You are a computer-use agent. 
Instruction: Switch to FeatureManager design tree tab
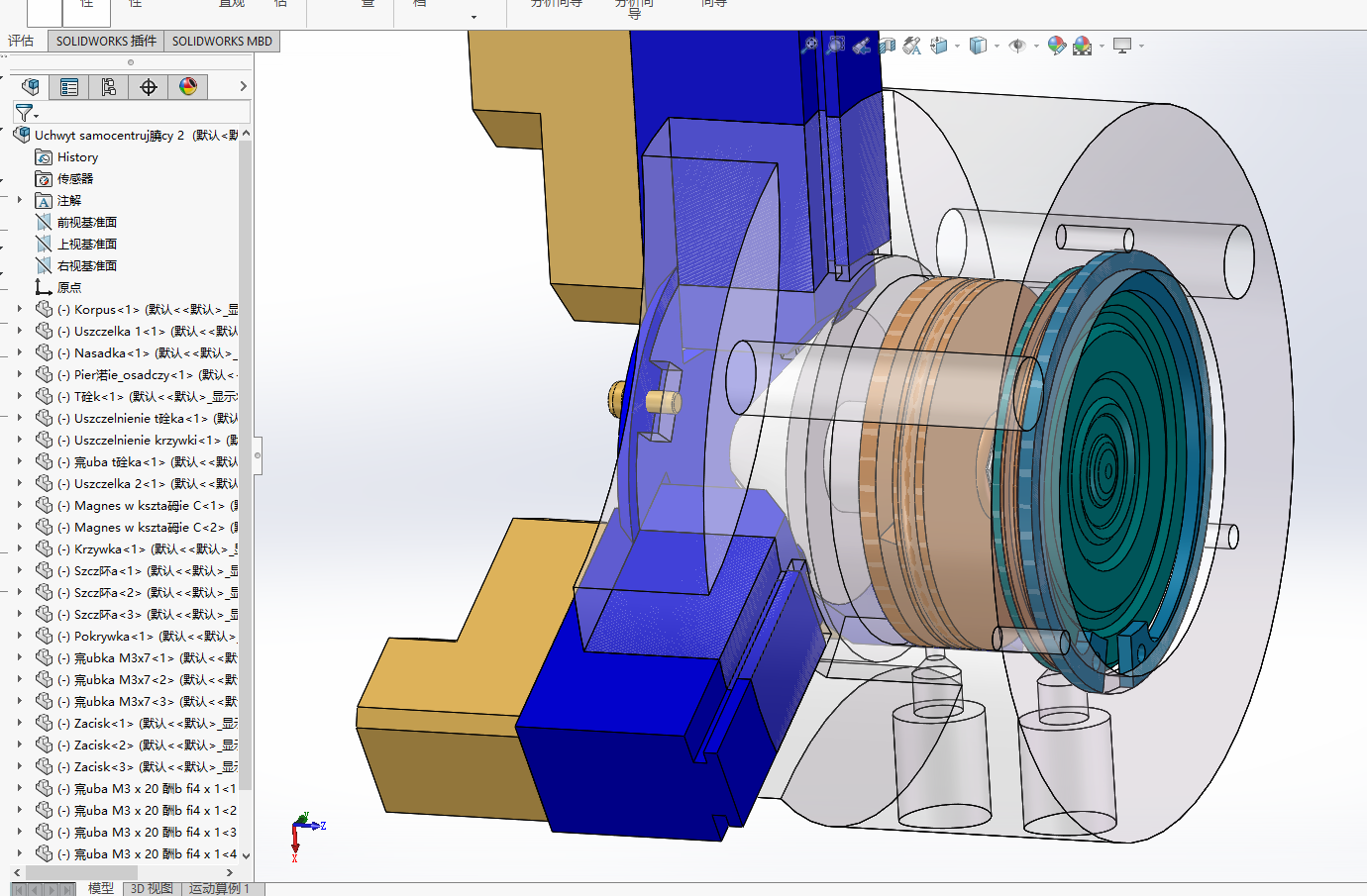tap(30, 87)
